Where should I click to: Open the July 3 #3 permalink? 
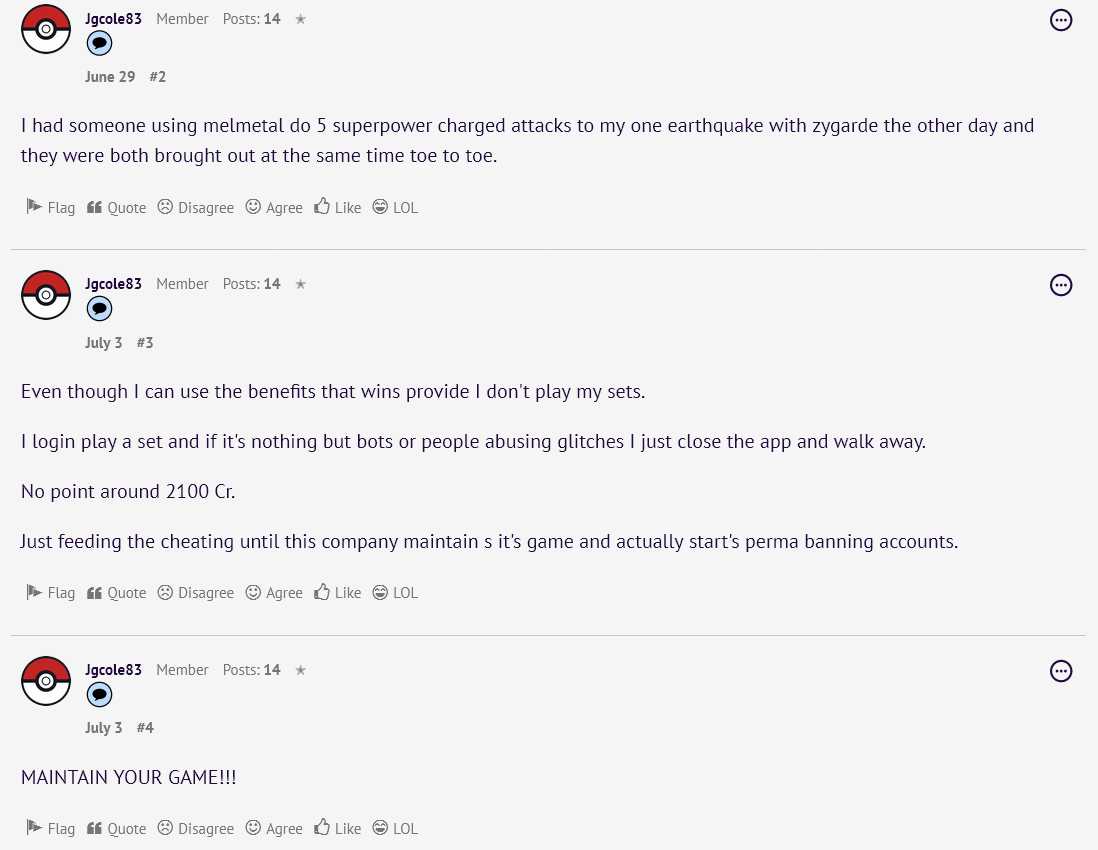145,343
